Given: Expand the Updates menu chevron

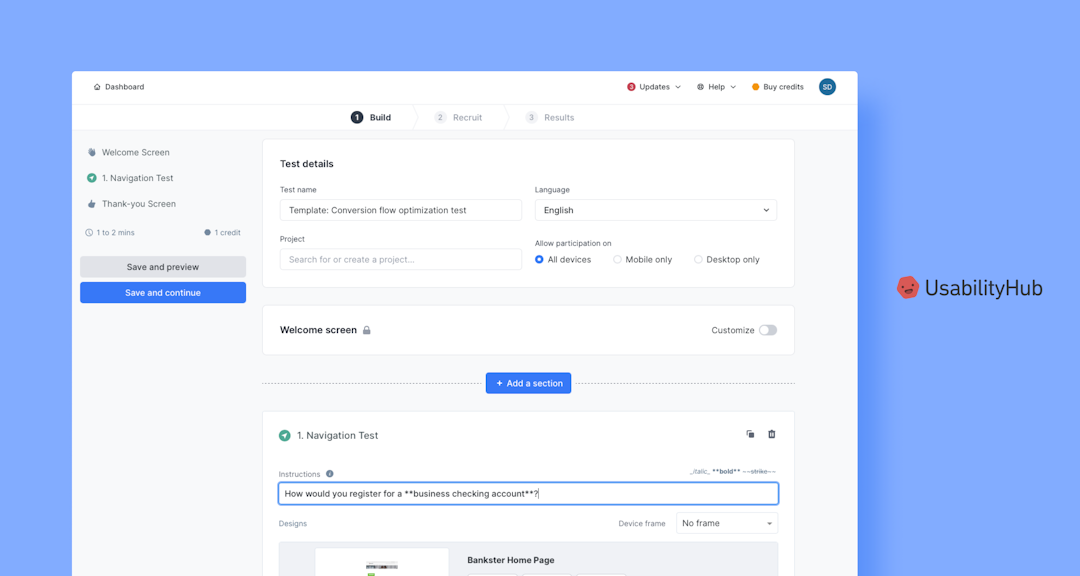Looking at the screenshot, I should click(x=677, y=86).
